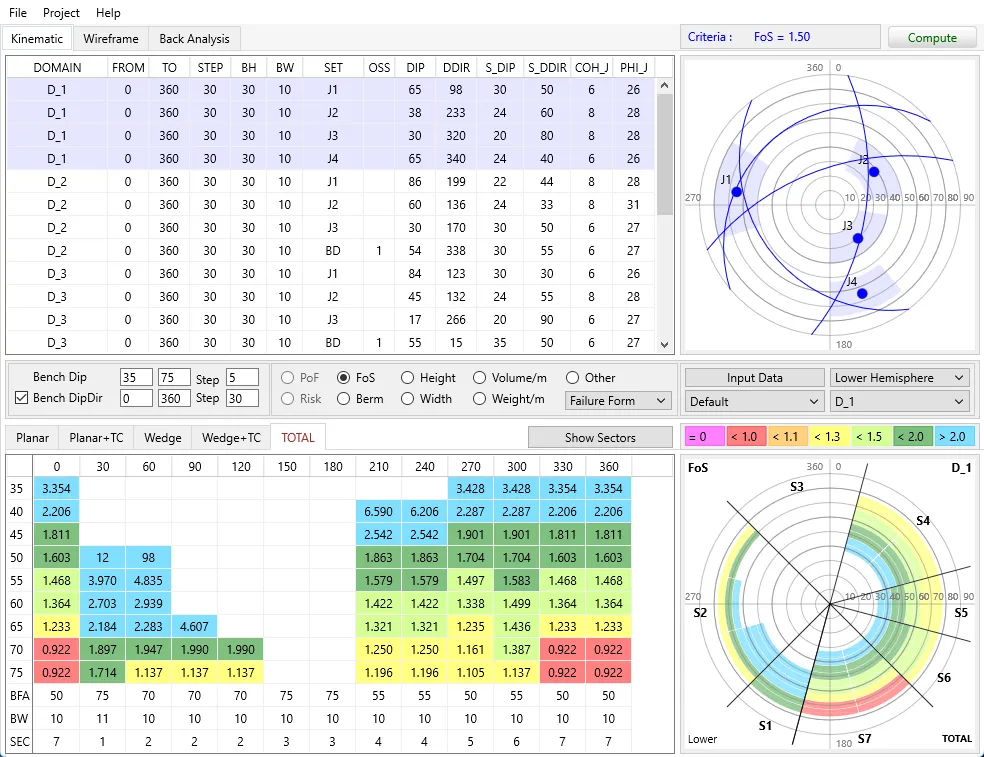Open the Failure Form dropdown
The height and width of the screenshot is (757, 984).
click(x=618, y=400)
